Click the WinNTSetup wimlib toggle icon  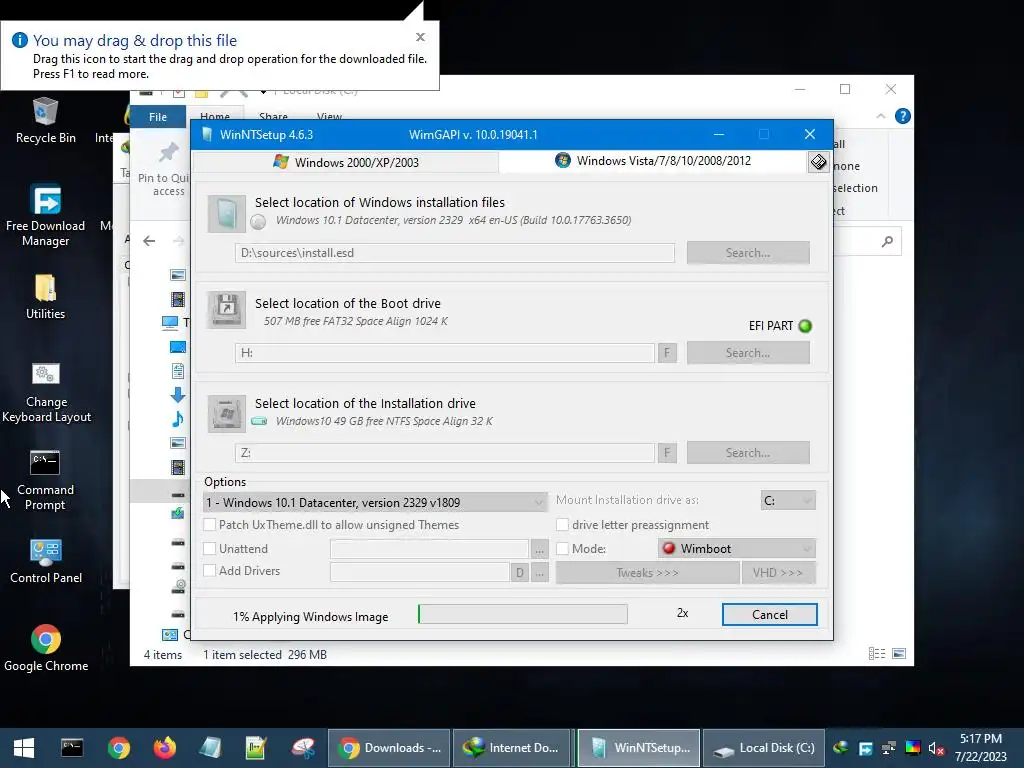coord(818,161)
